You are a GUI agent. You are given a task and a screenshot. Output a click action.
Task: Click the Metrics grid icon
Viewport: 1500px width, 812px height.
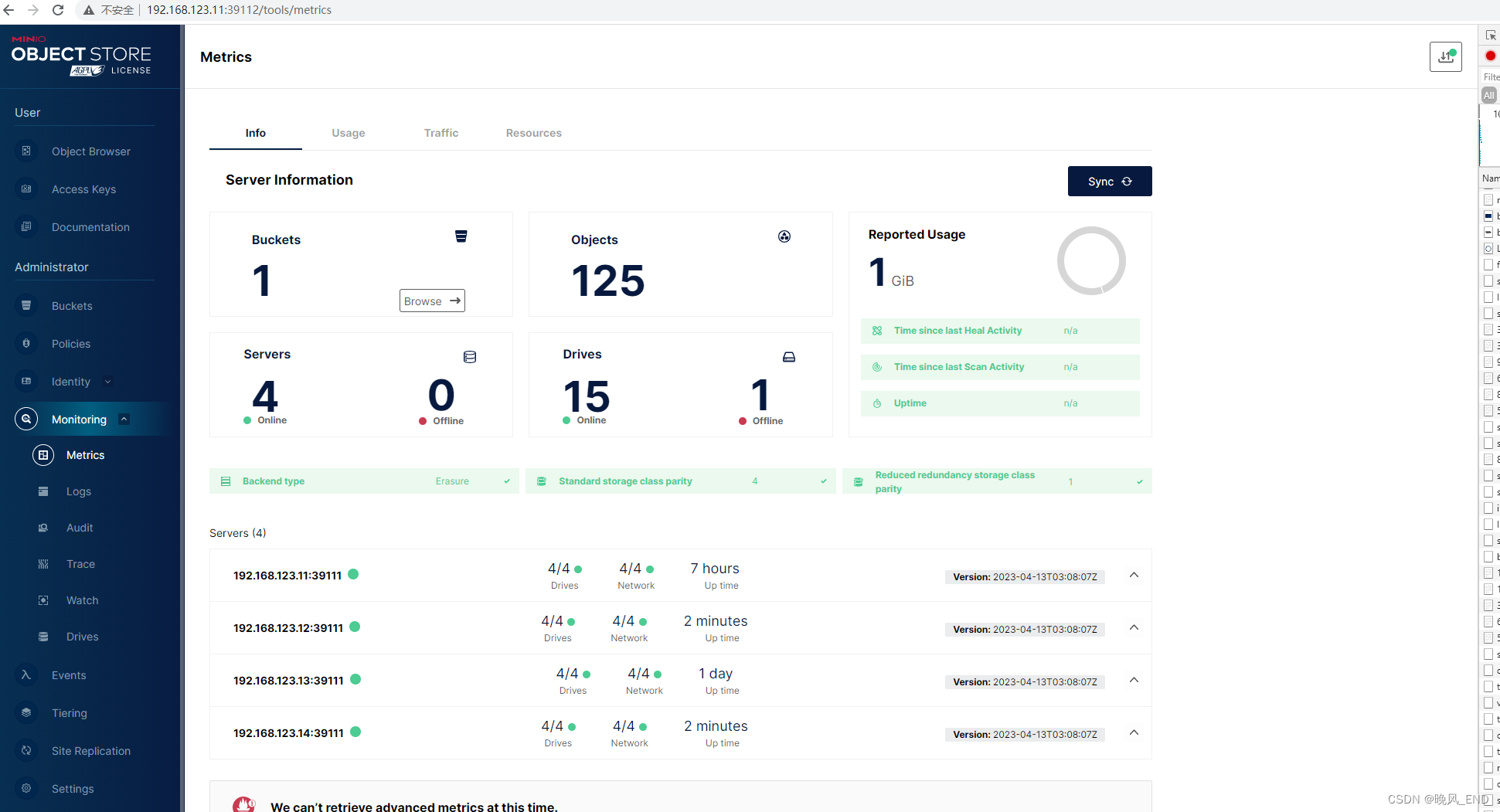(x=43, y=455)
